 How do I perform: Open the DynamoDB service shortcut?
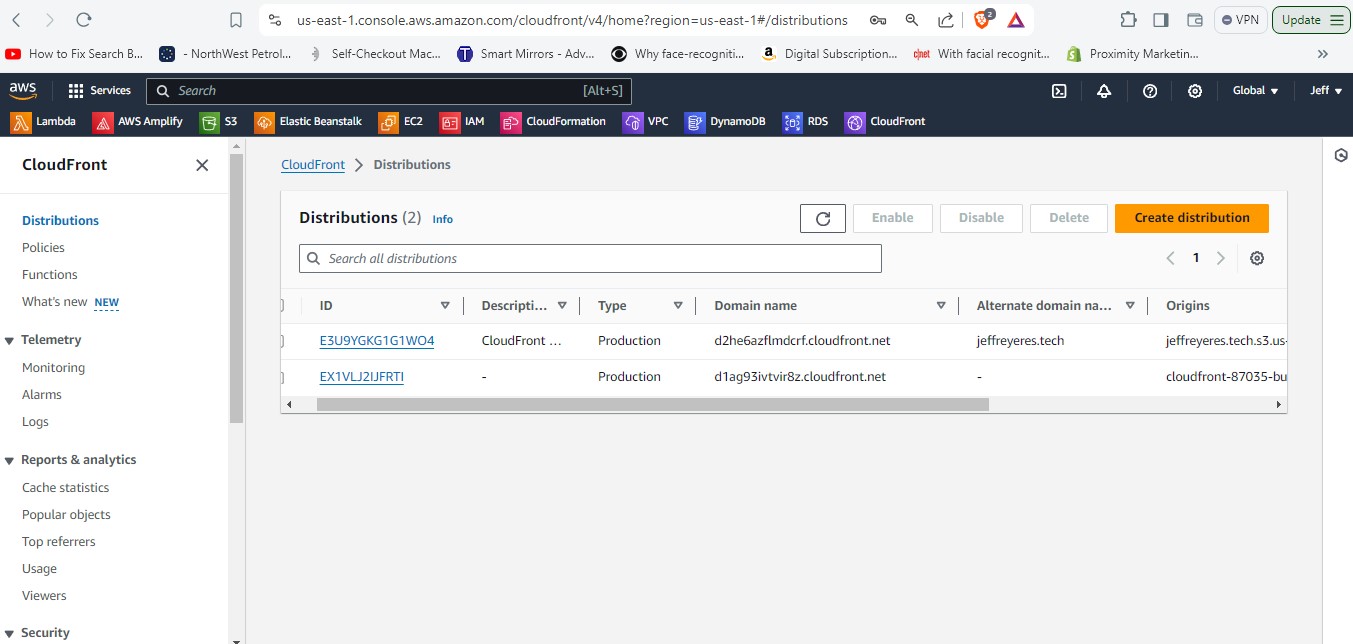726,122
